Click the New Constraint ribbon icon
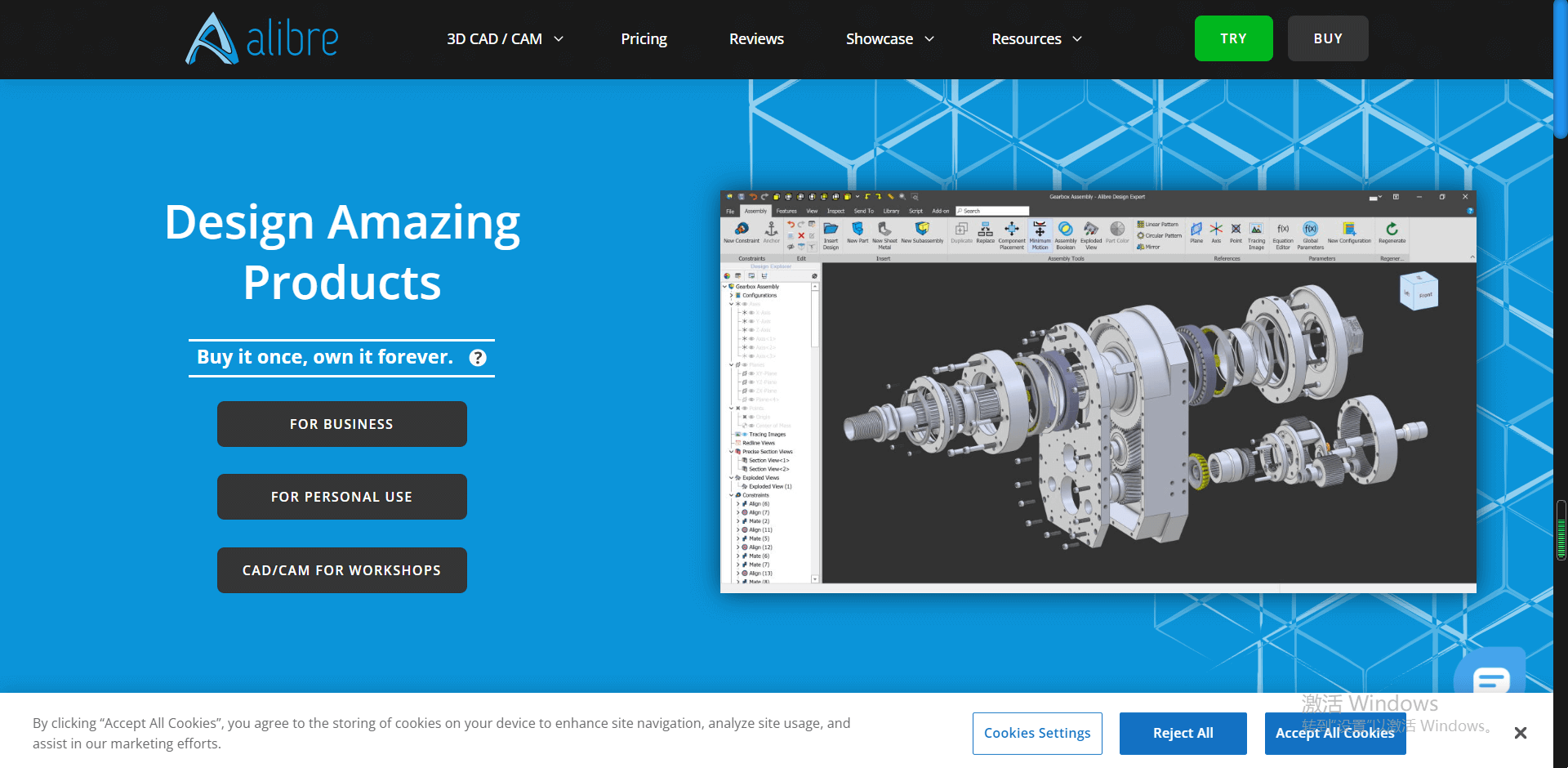Screen dimensions: 1568x768 pos(742,230)
